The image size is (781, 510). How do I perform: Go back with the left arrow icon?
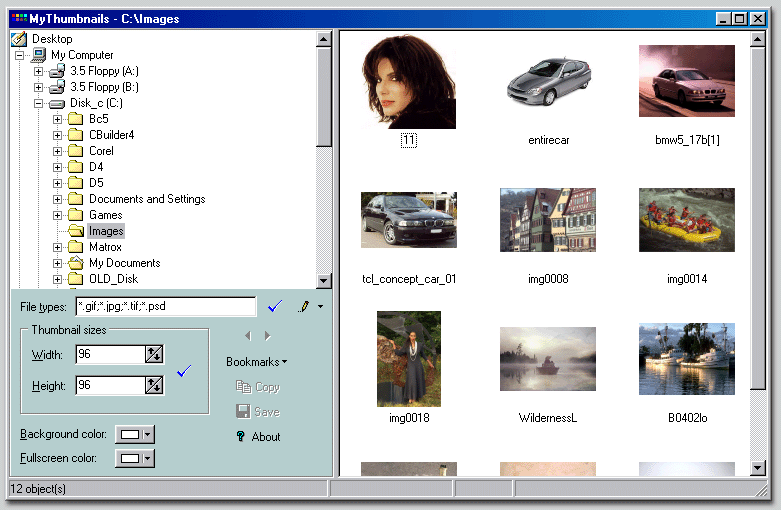click(x=248, y=336)
